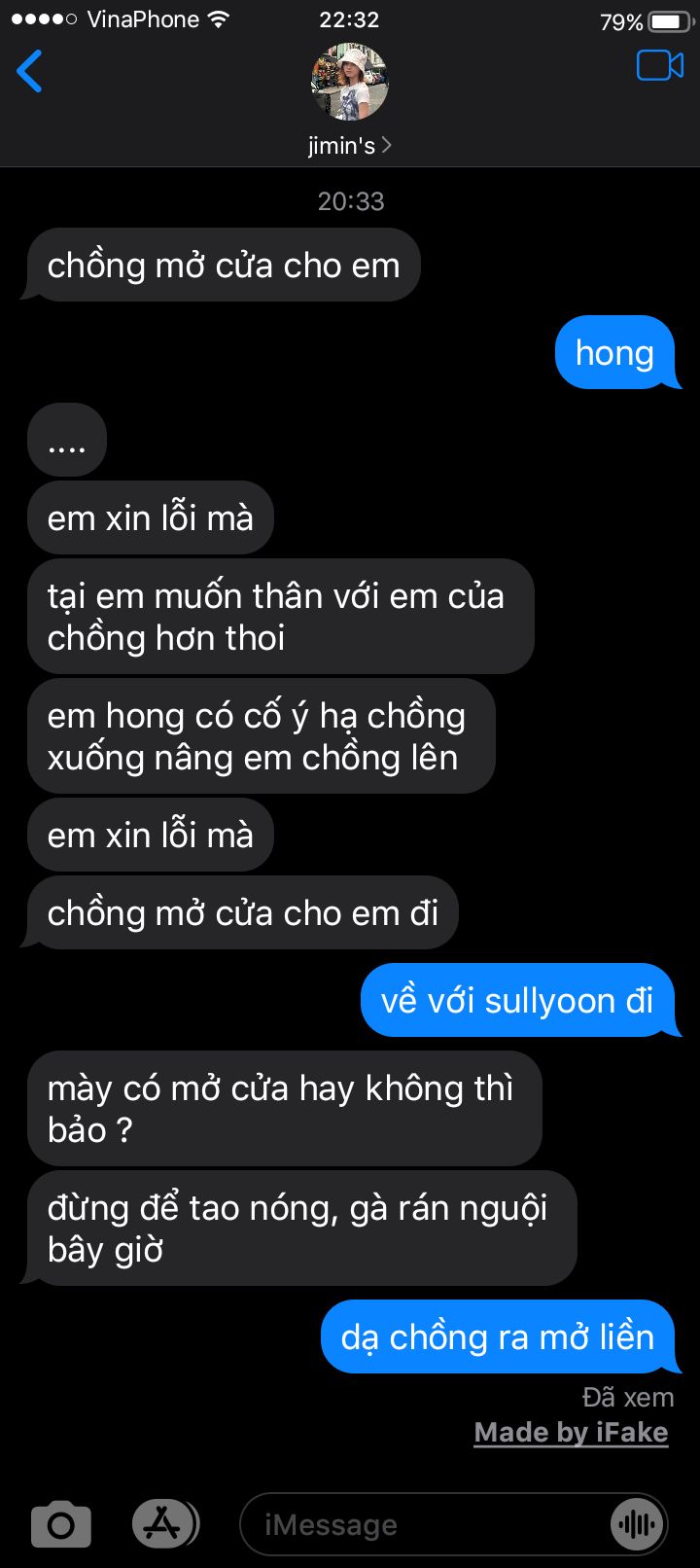Start a FaceTime video call
700x1568 pixels.
660,65
